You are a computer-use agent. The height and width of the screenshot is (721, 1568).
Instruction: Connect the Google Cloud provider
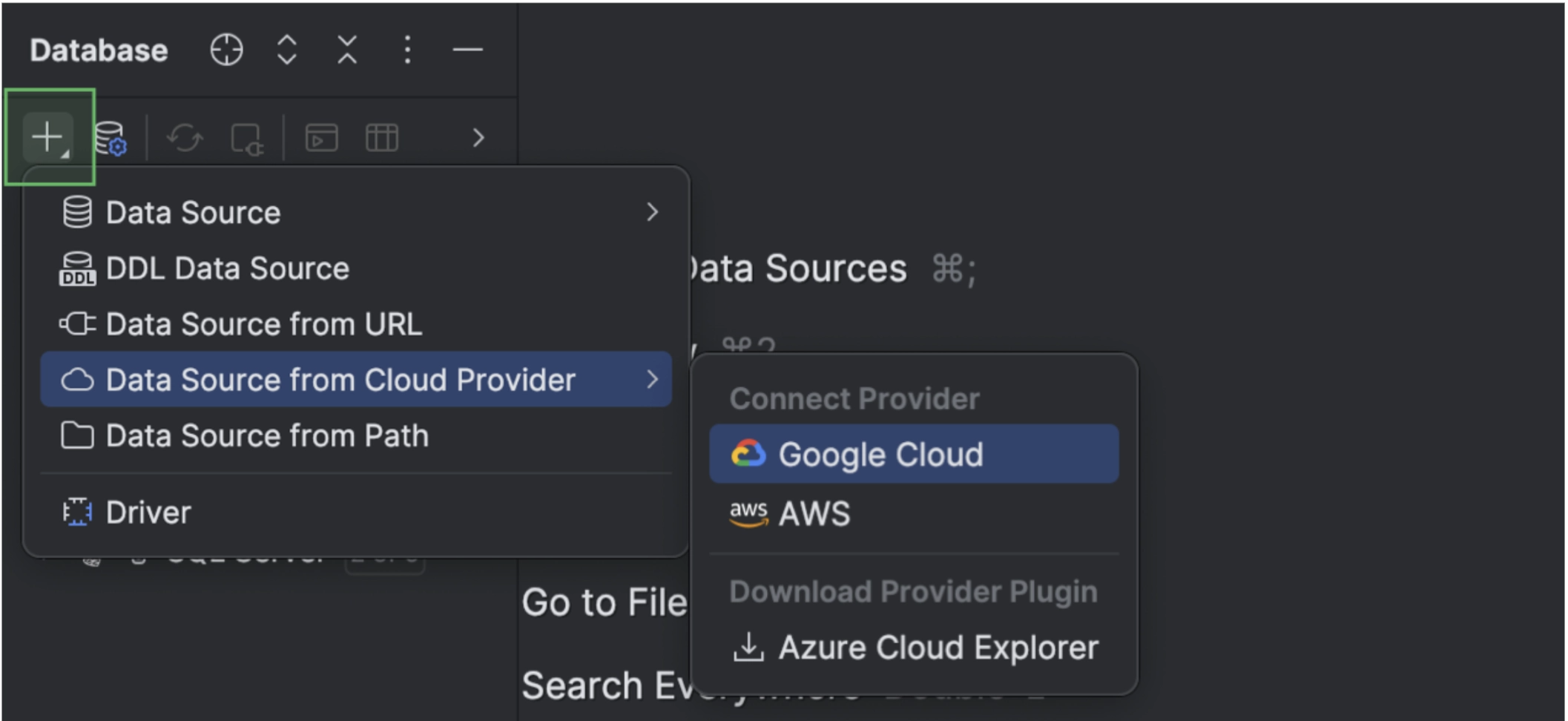(880, 454)
